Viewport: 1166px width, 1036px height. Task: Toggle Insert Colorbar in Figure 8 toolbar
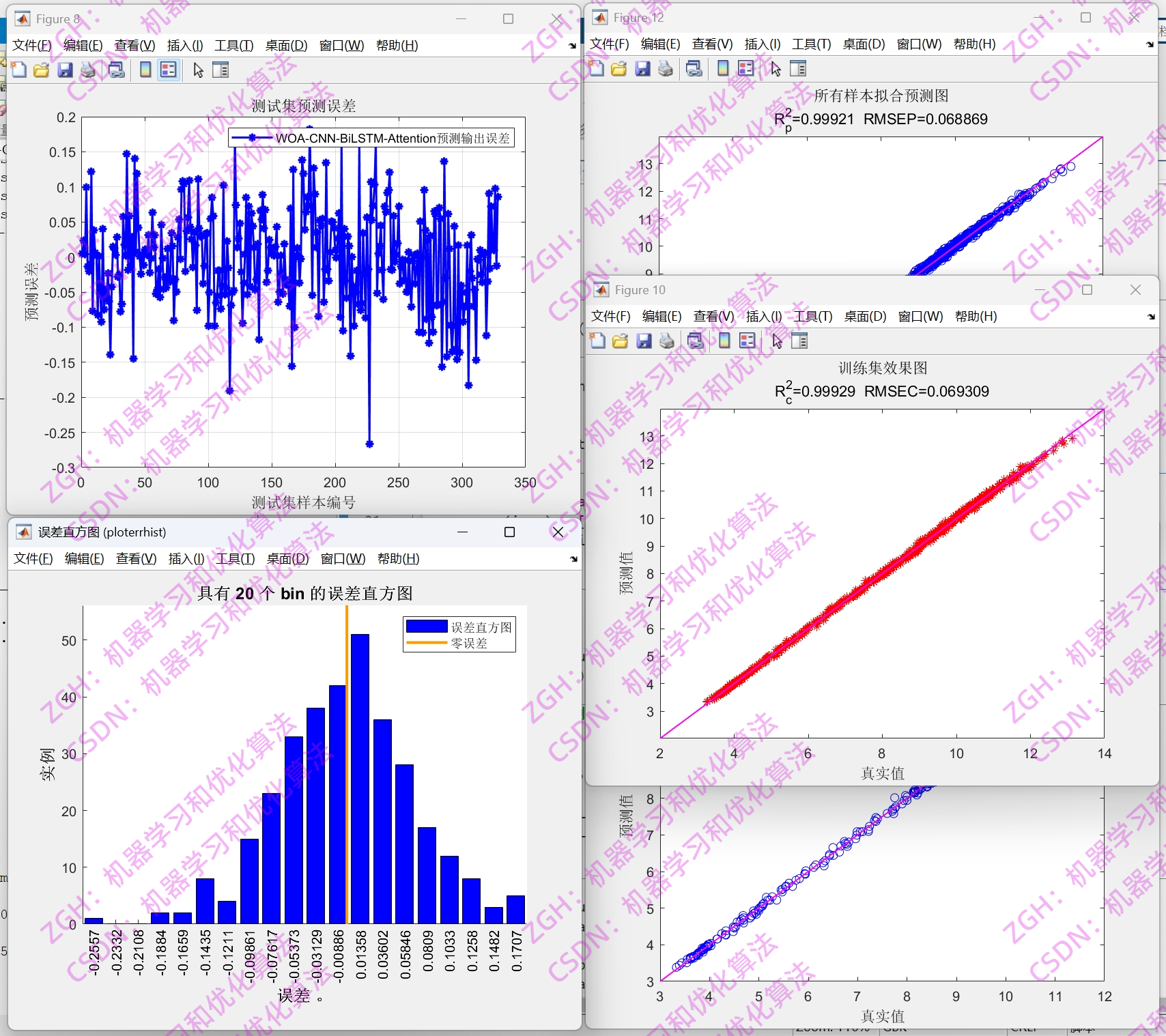tap(145, 70)
